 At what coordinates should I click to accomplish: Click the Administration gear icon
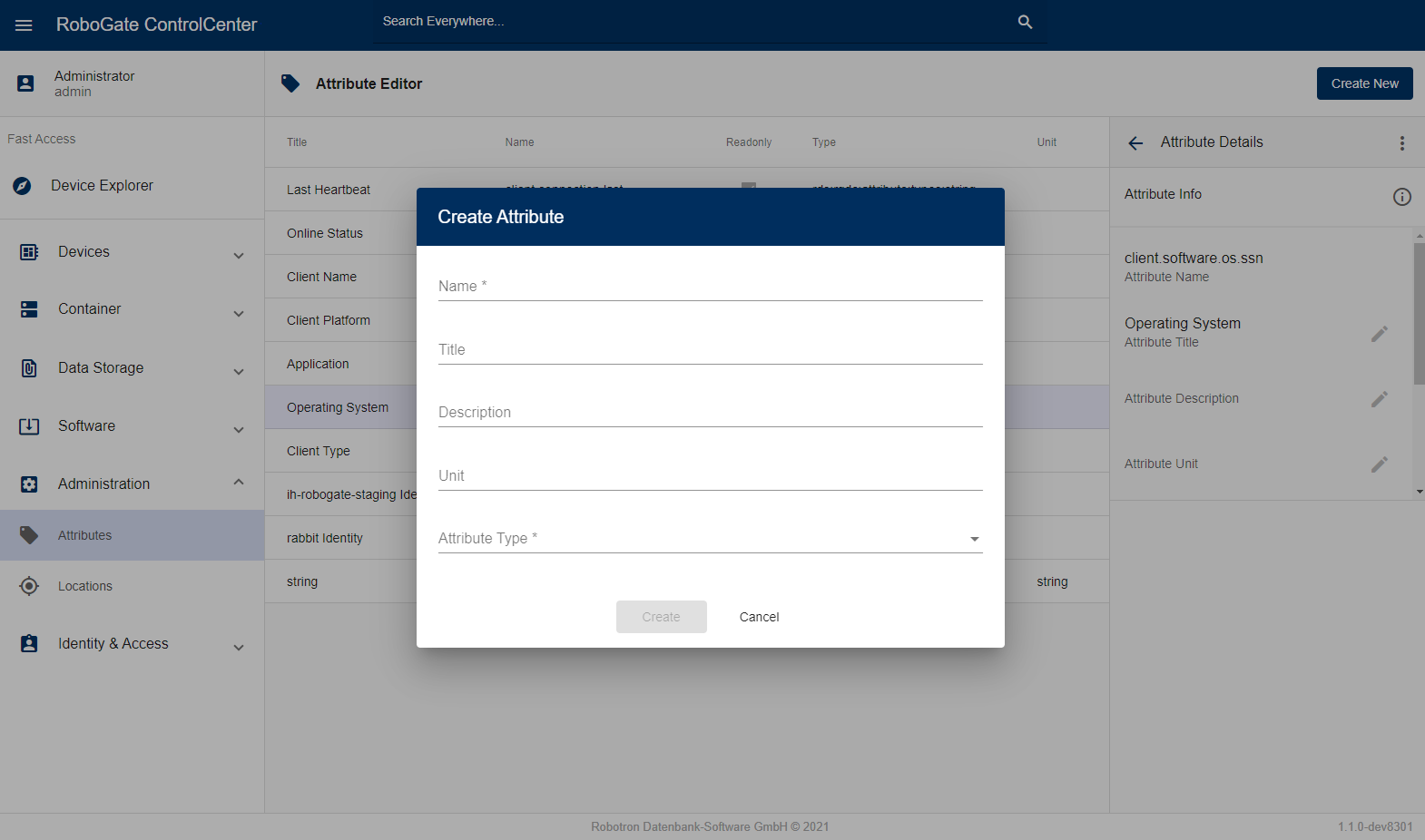click(29, 484)
